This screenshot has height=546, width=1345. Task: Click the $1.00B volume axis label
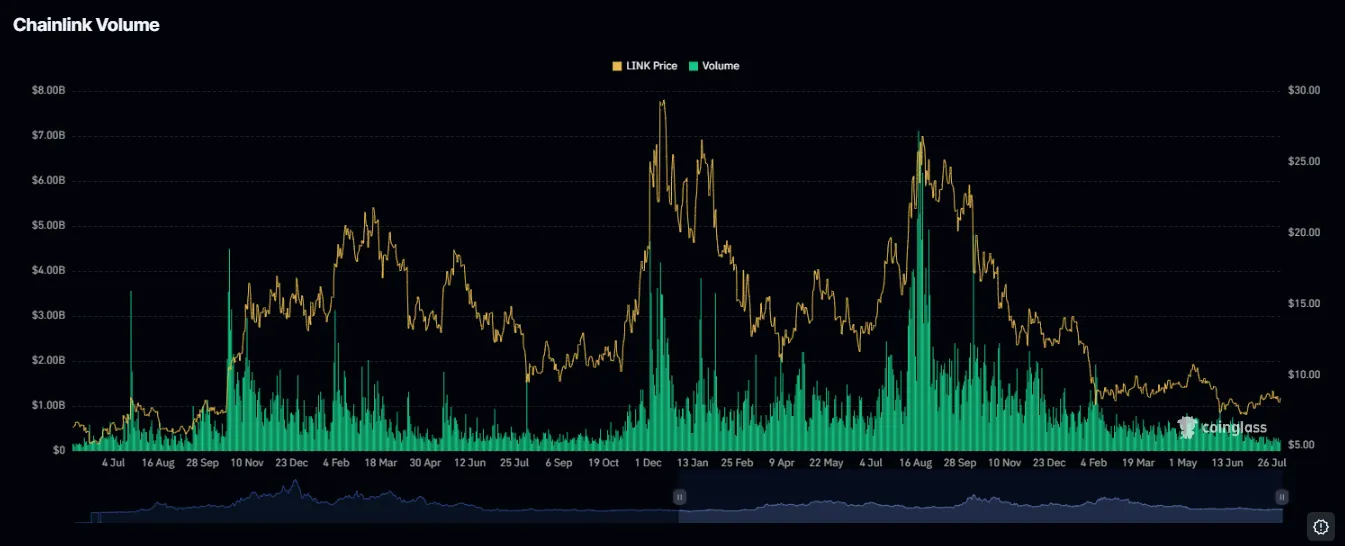(49, 406)
